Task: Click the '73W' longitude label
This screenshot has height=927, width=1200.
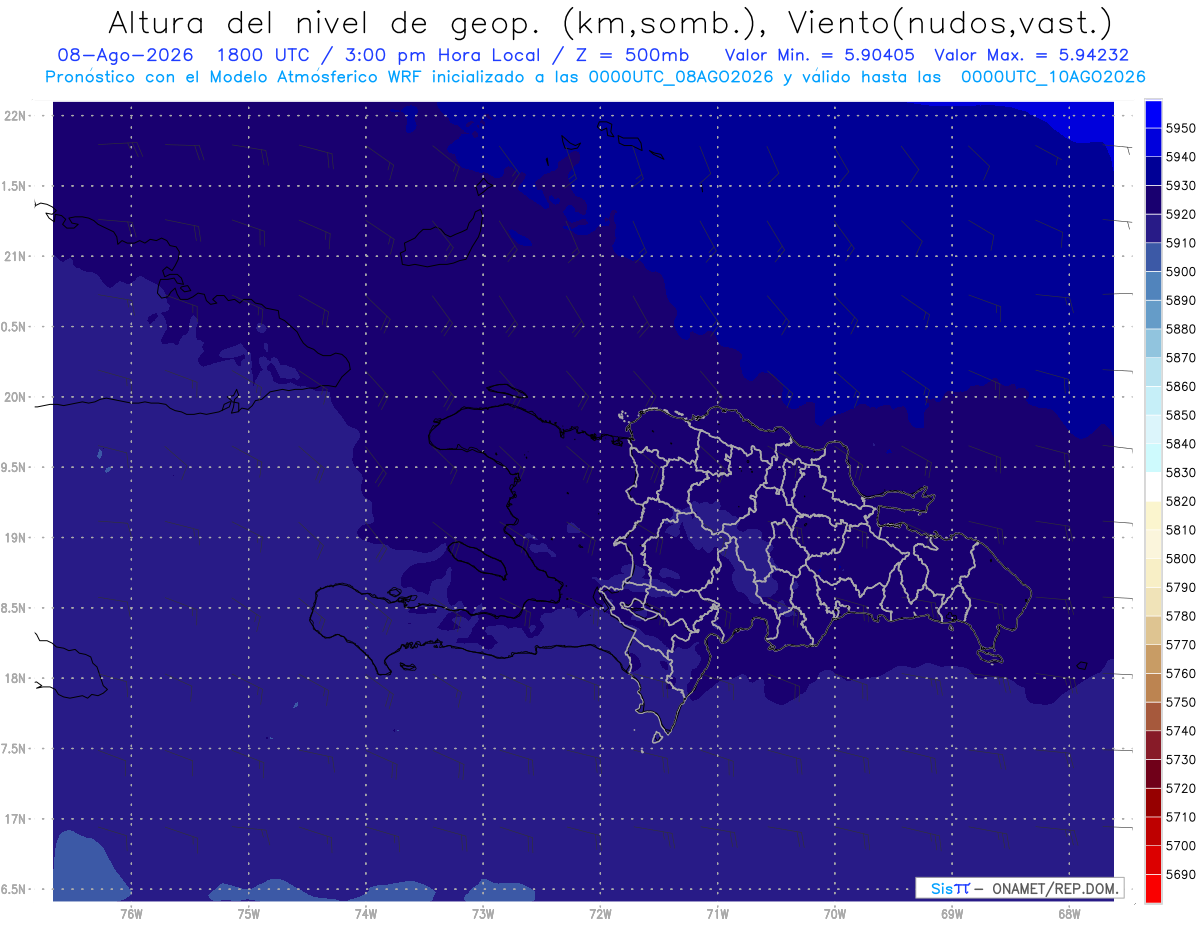Action: tap(483, 913)
